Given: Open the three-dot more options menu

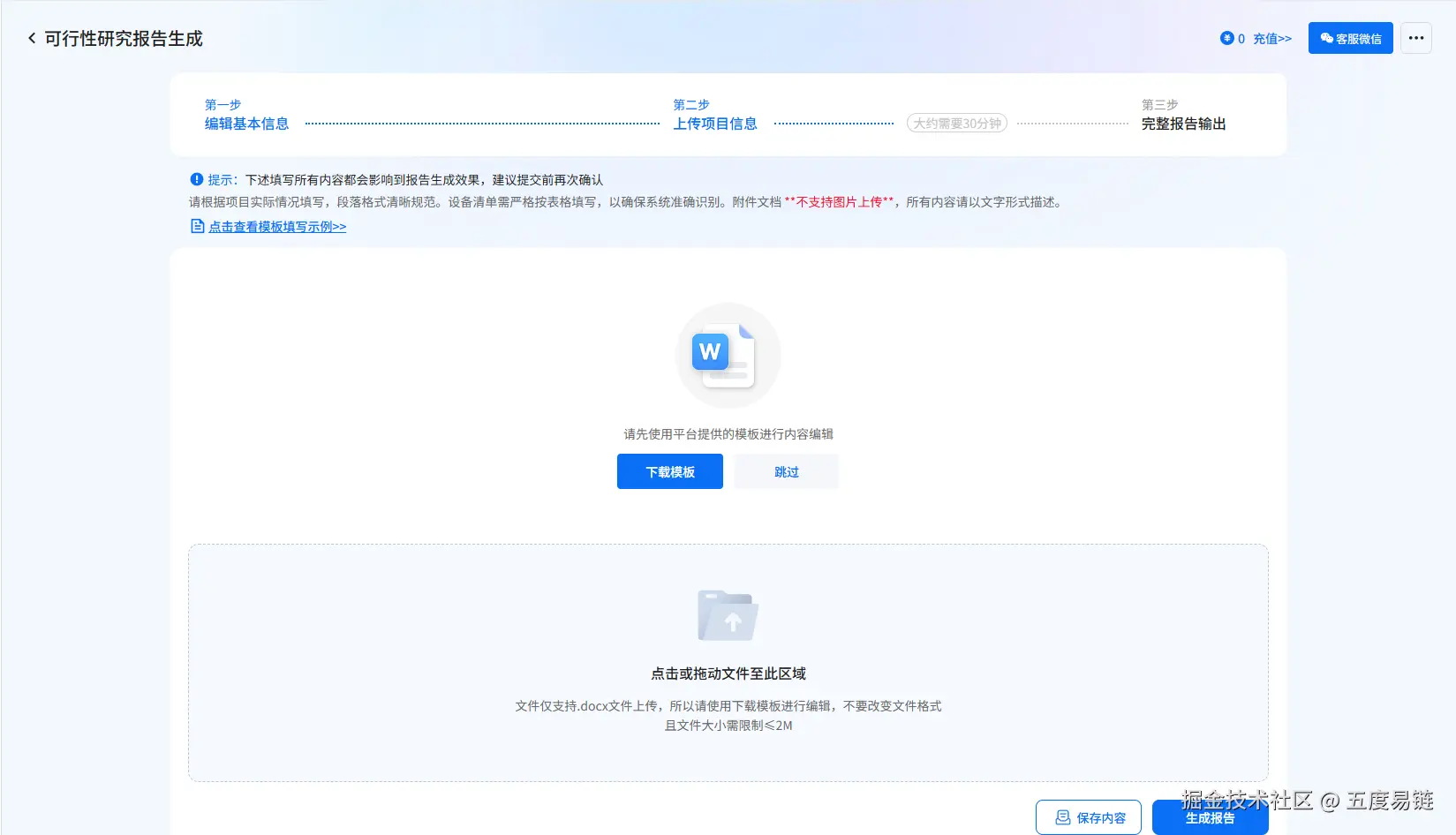Looking at the screenshot, I should (x=1415, y=38).
